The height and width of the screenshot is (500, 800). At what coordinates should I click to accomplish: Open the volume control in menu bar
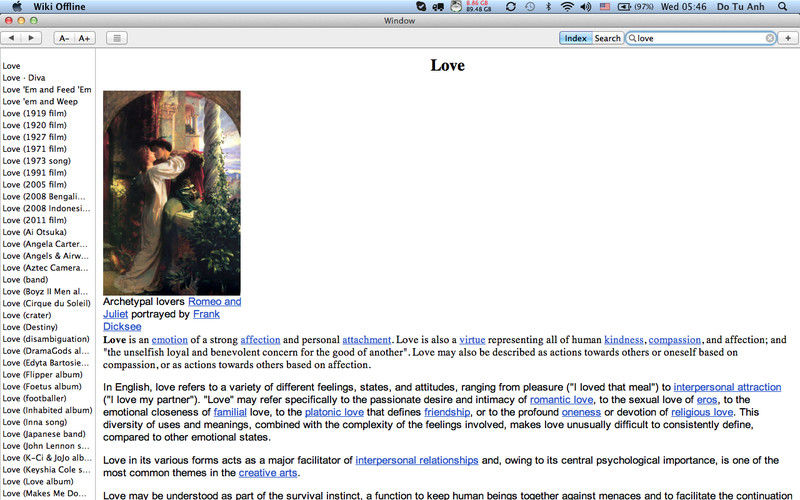pyautogui.click(x=586, y=7)
